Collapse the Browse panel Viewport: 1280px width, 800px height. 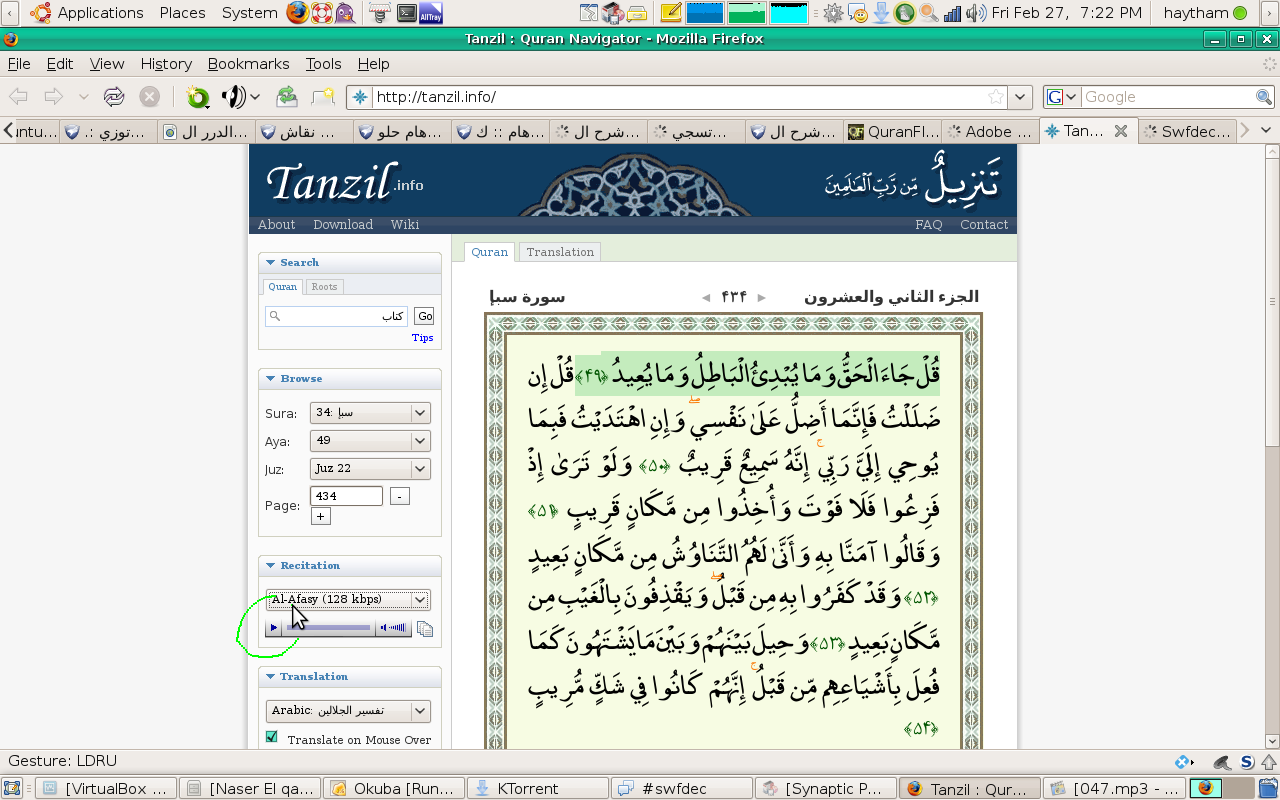click(x=270, y=379)
